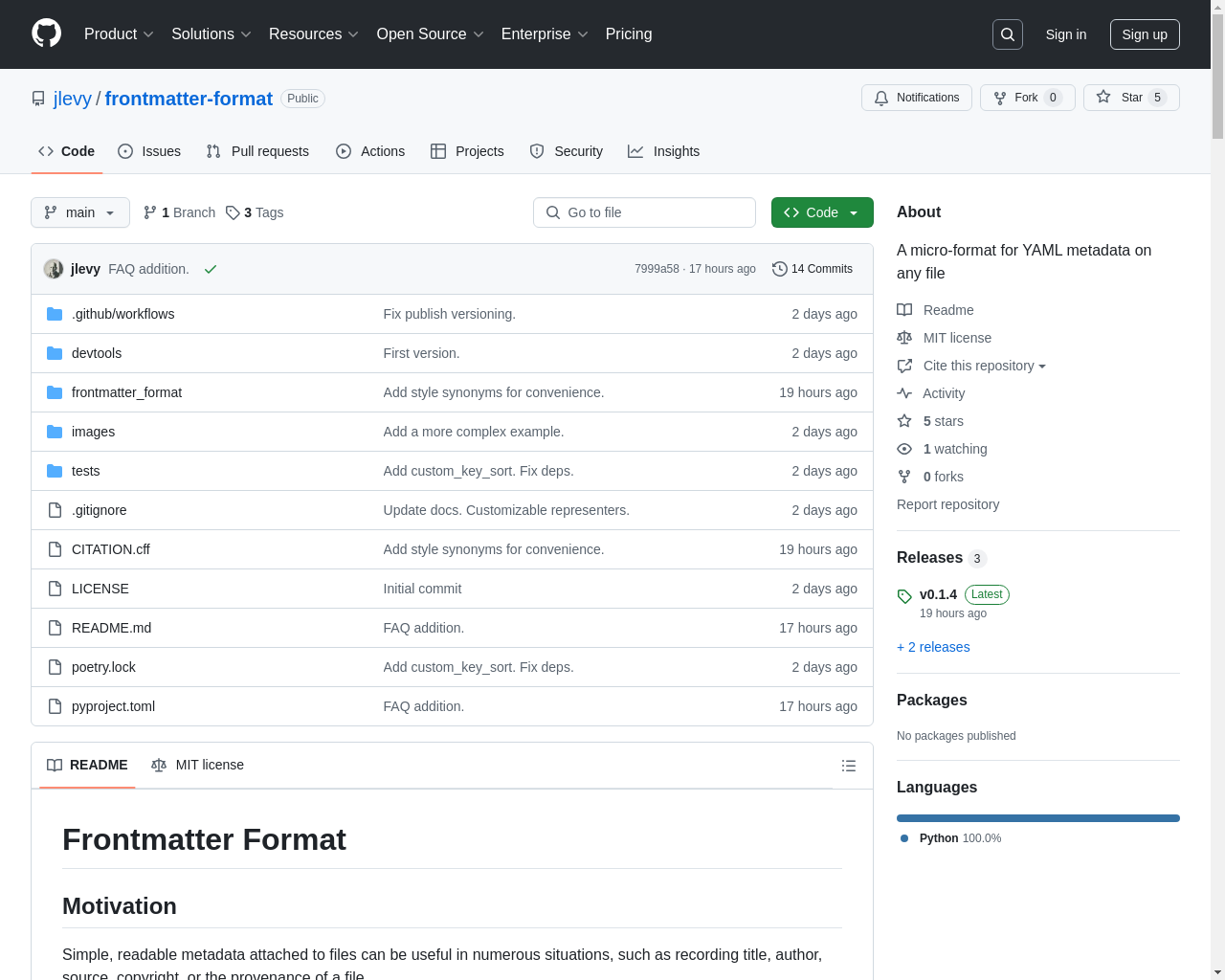Open the tests folder icon
Screen dimensions: 1225x980
55,471
